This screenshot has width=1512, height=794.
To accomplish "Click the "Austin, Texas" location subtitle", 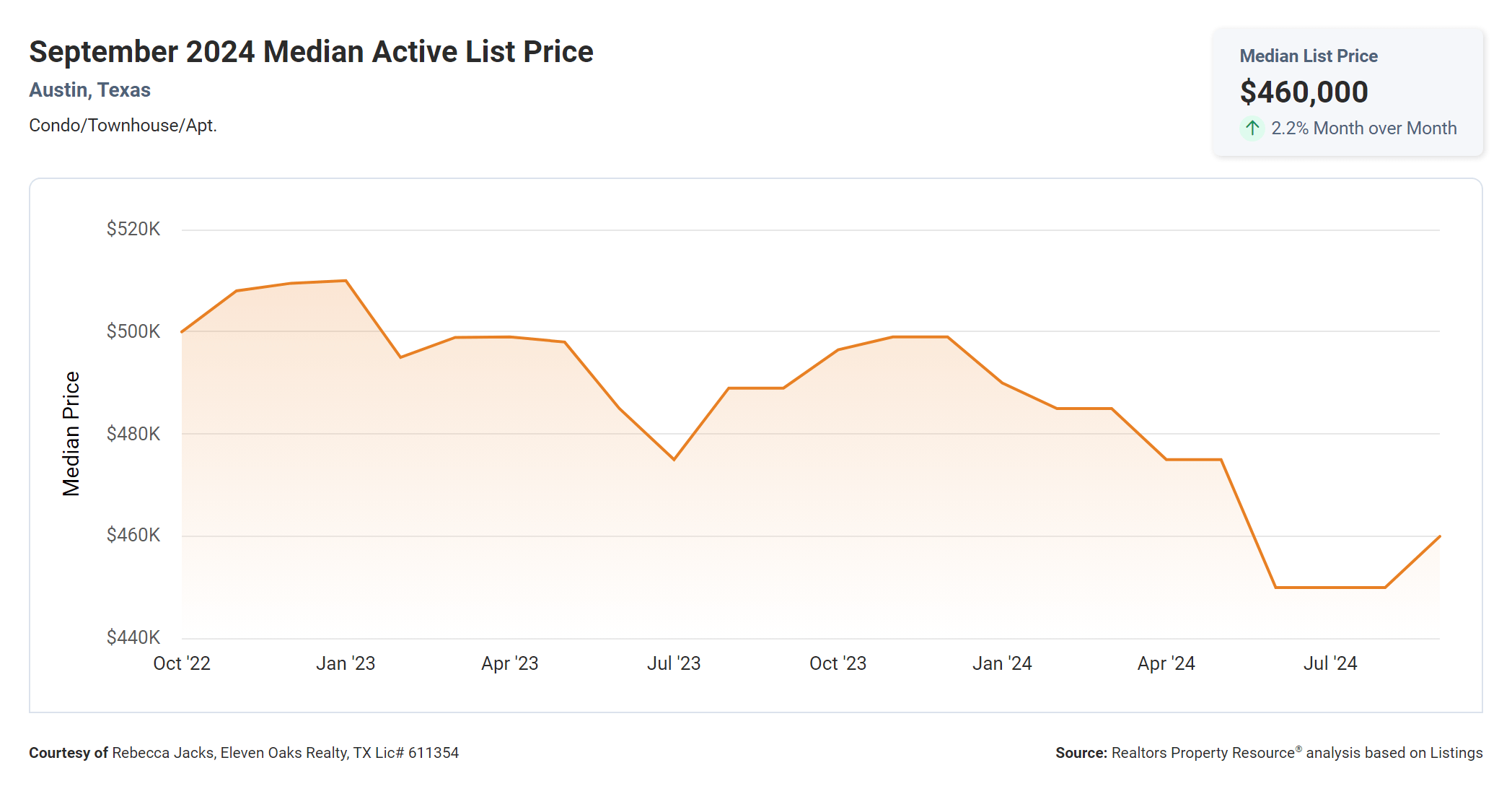I will click(x=89, y=90).
